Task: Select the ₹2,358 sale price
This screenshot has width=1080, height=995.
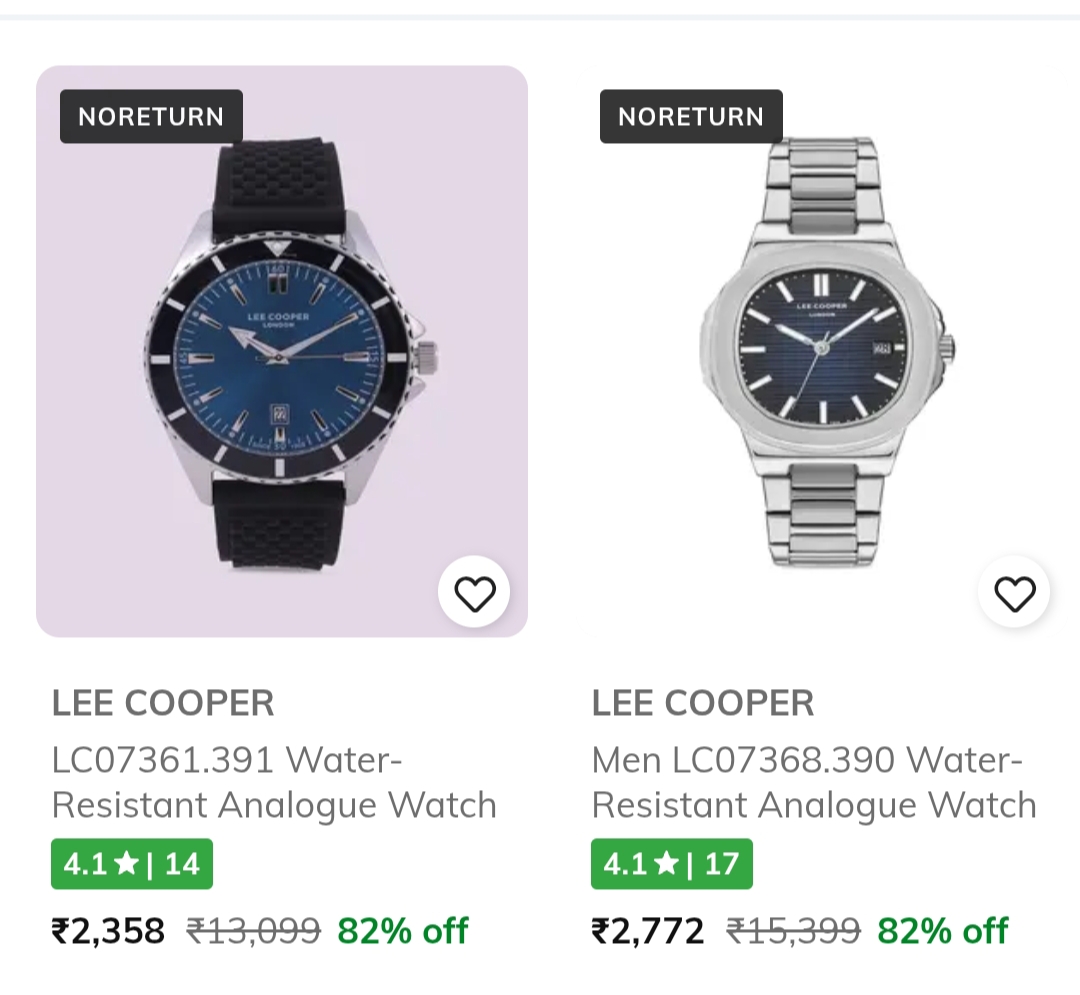Action: [x=108, y=931]
